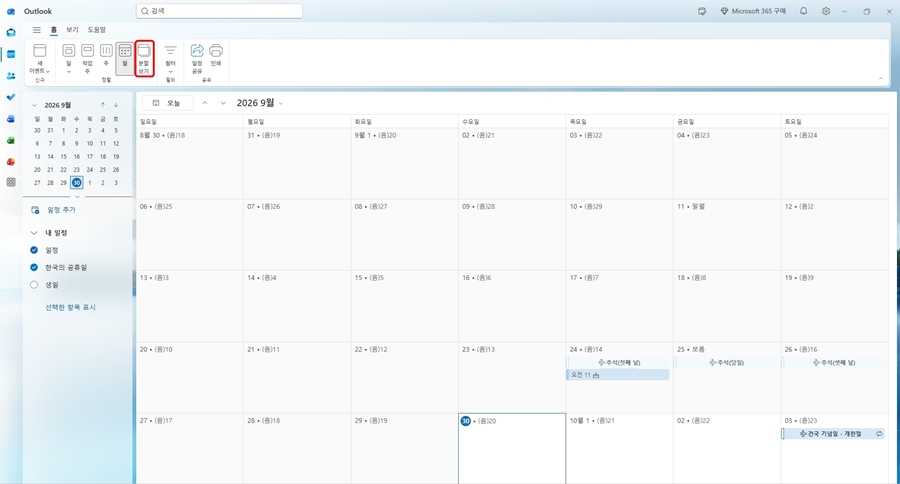Select the Month view (월) button

[125, 59]
